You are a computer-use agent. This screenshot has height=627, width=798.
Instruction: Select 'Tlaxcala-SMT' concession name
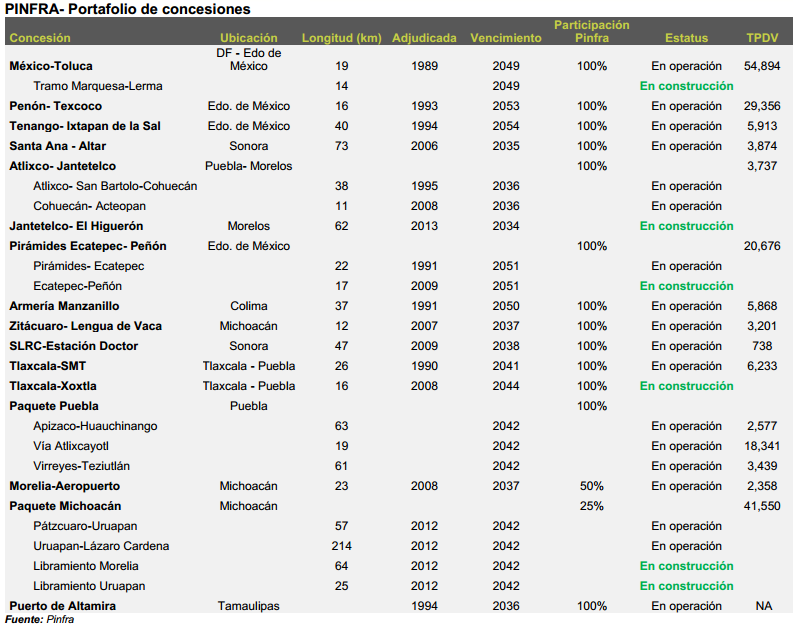click(x=48, y=366)
